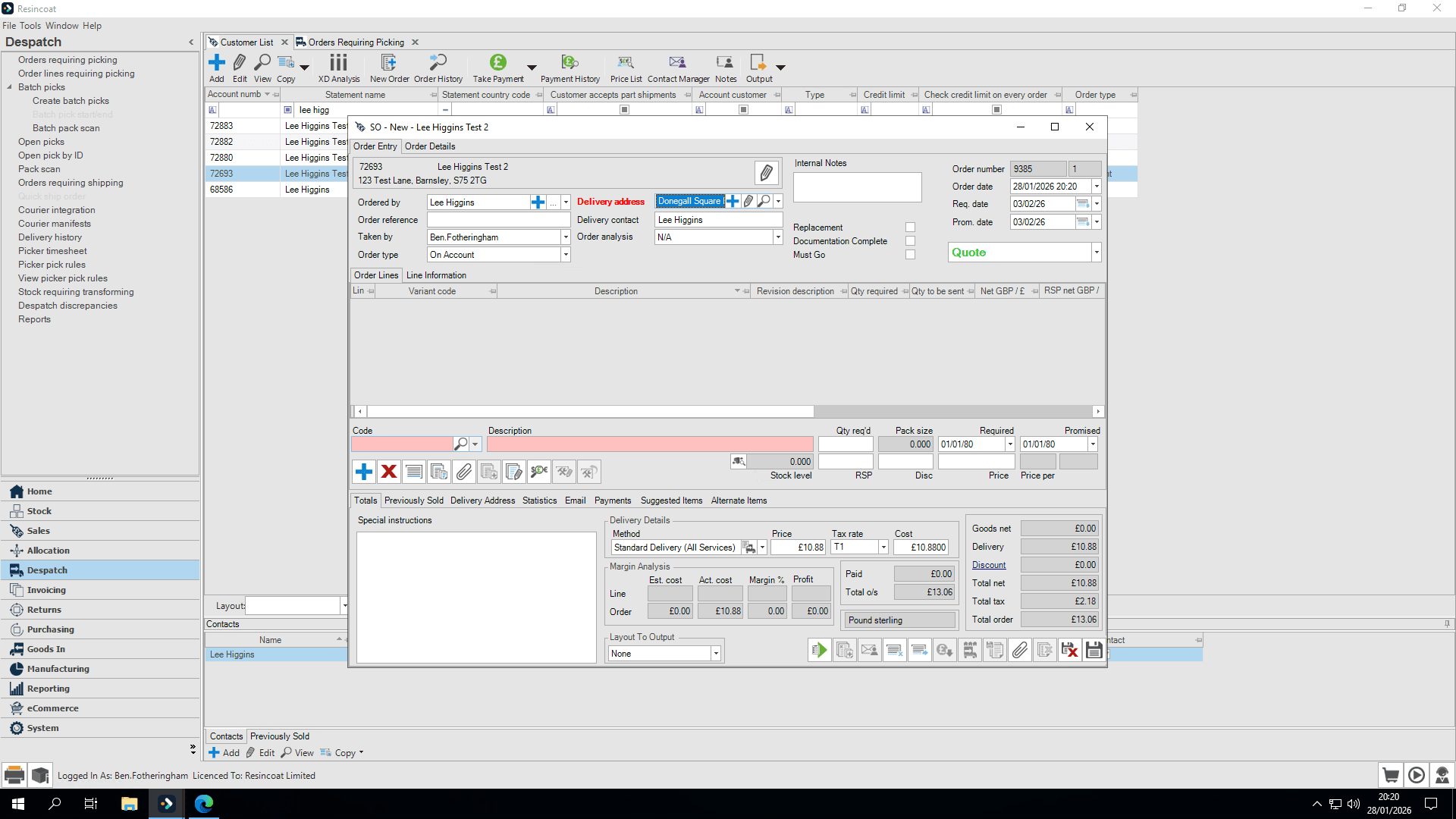1456x819 pixels.
Task: Open Microsoft Edge from the taskbar
Action: coord(204,804)
